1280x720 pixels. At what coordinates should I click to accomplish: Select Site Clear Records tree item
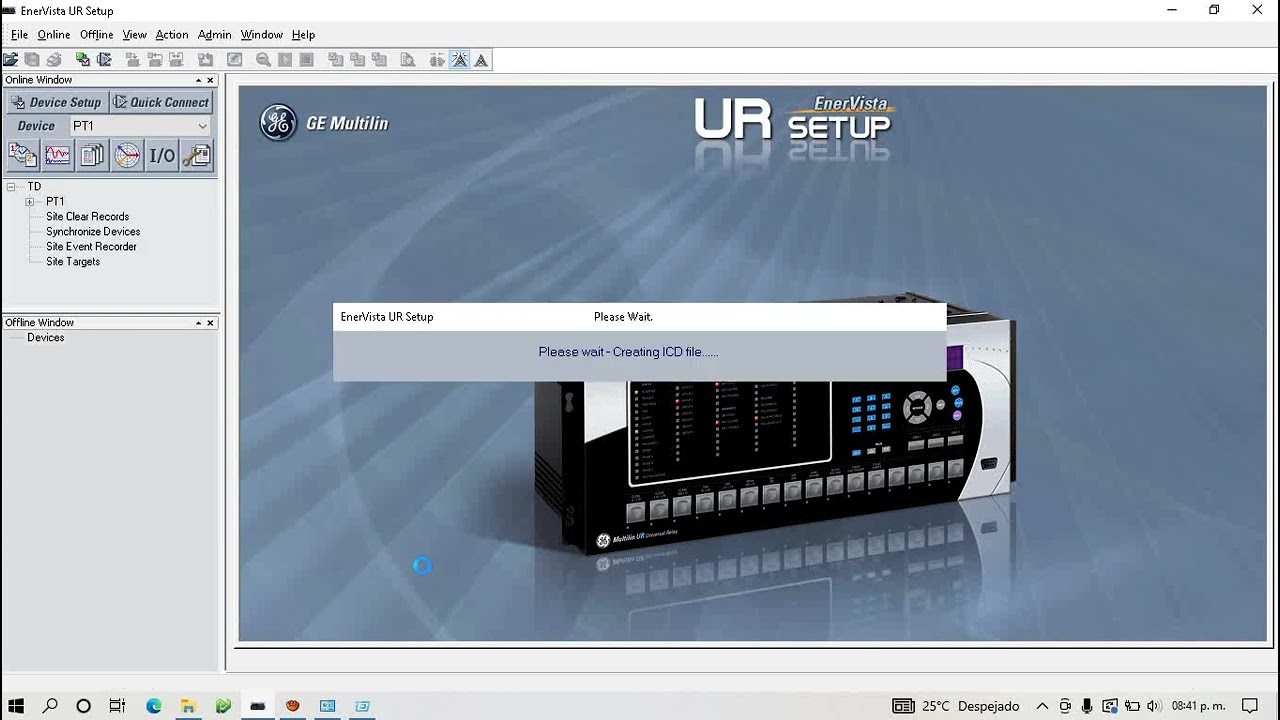coord(87,217)
